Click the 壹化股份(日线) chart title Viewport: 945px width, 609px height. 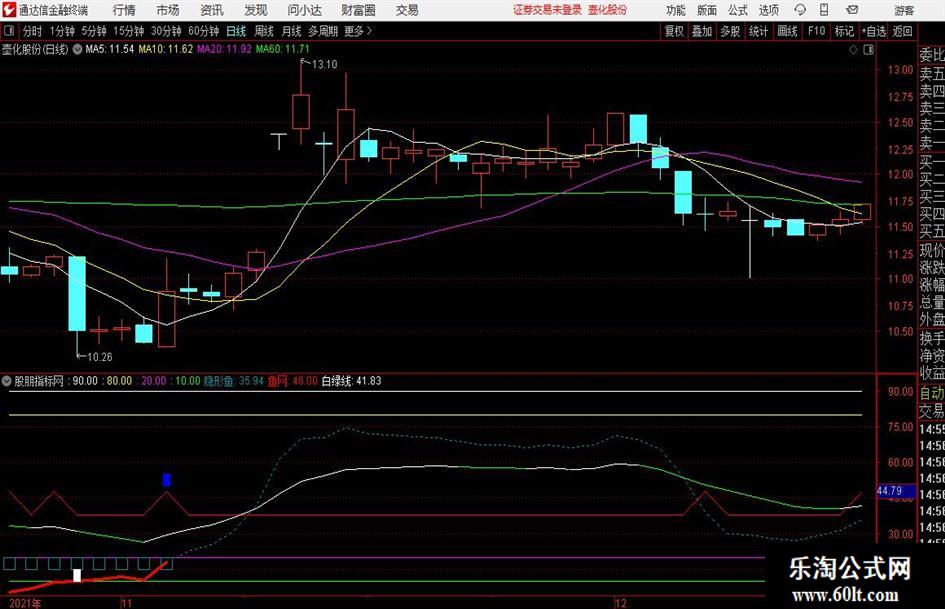tap(35, 49)
